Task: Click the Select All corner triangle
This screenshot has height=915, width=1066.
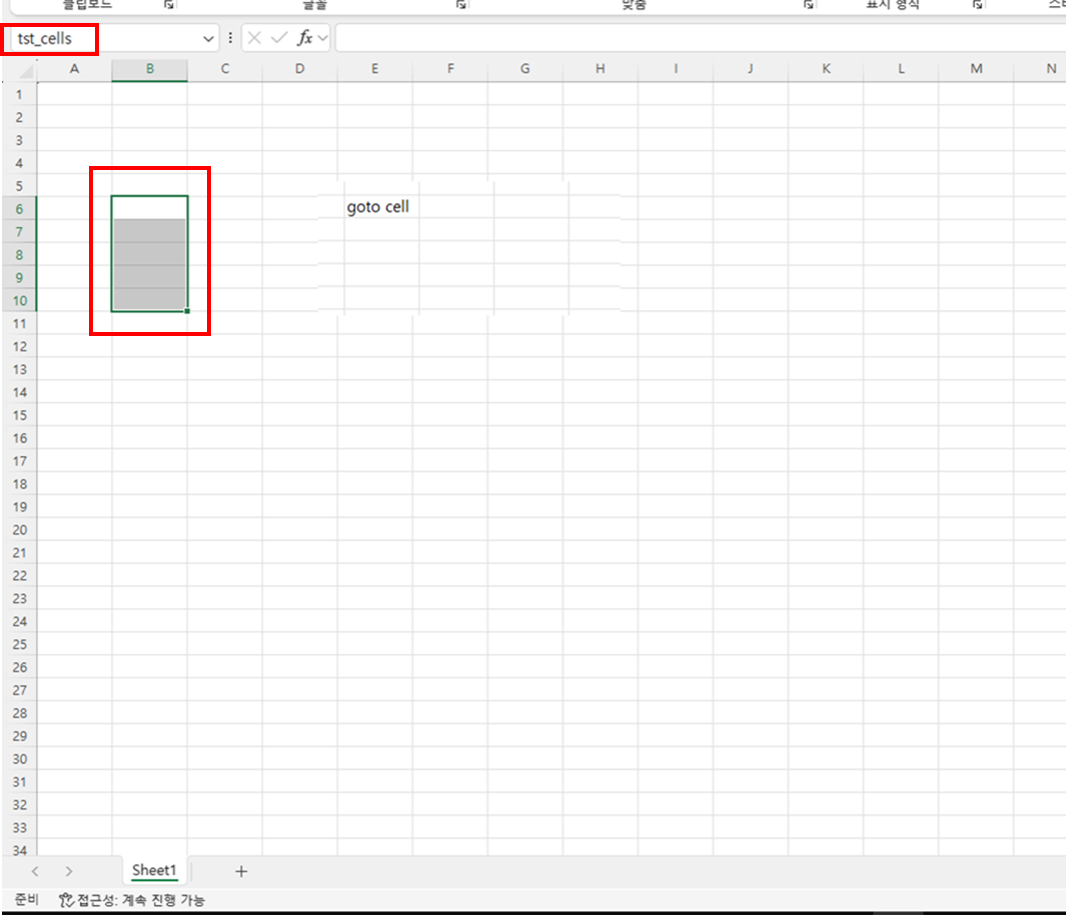Action: (x=26, y=70)
